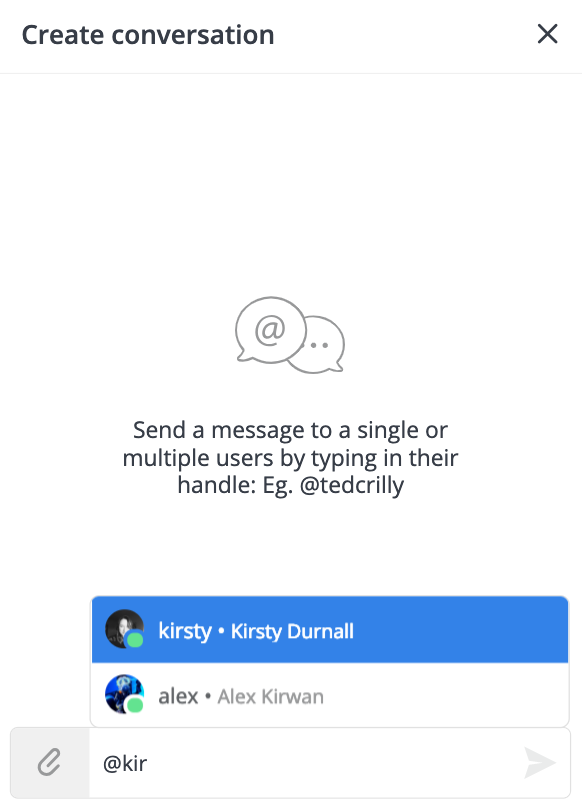This screenshot has height=808, width=582.
Task: Pick the Alex Kirwan full name text
Action: 271,697
